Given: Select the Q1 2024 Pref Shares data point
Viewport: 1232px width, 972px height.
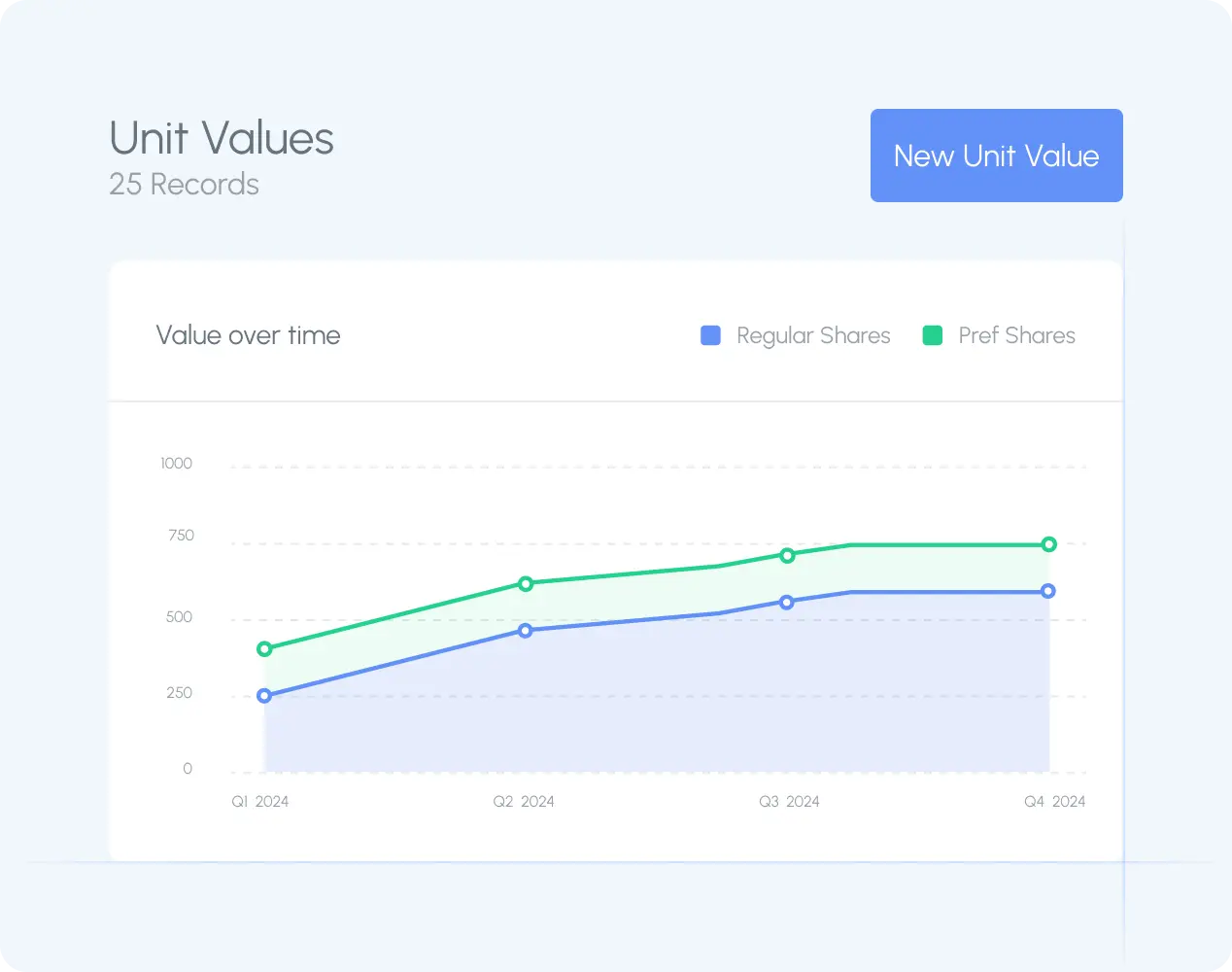Looking at the screenshot, I should pos(263,650).
